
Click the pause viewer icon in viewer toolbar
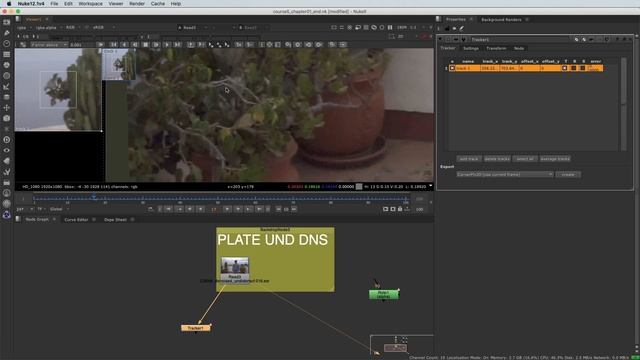coord(390,27)
